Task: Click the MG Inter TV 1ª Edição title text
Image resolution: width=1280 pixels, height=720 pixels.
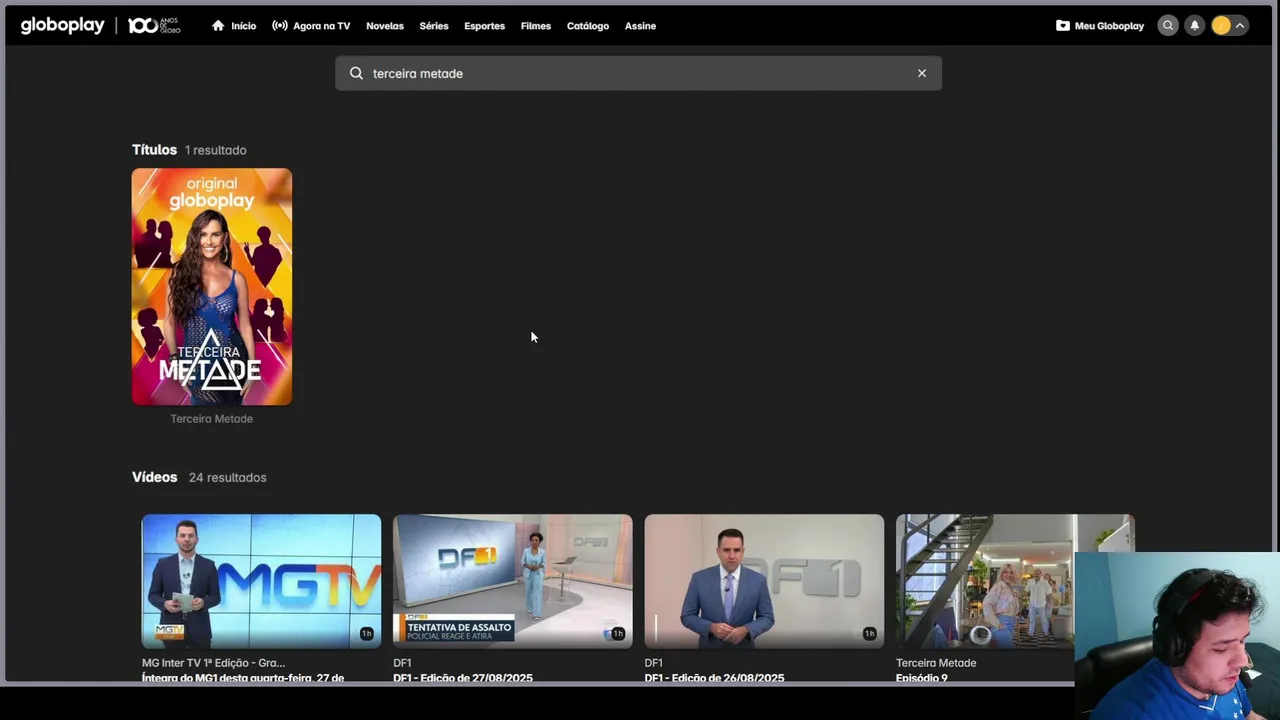Action: pyautogui.click(x=213, y=663)
